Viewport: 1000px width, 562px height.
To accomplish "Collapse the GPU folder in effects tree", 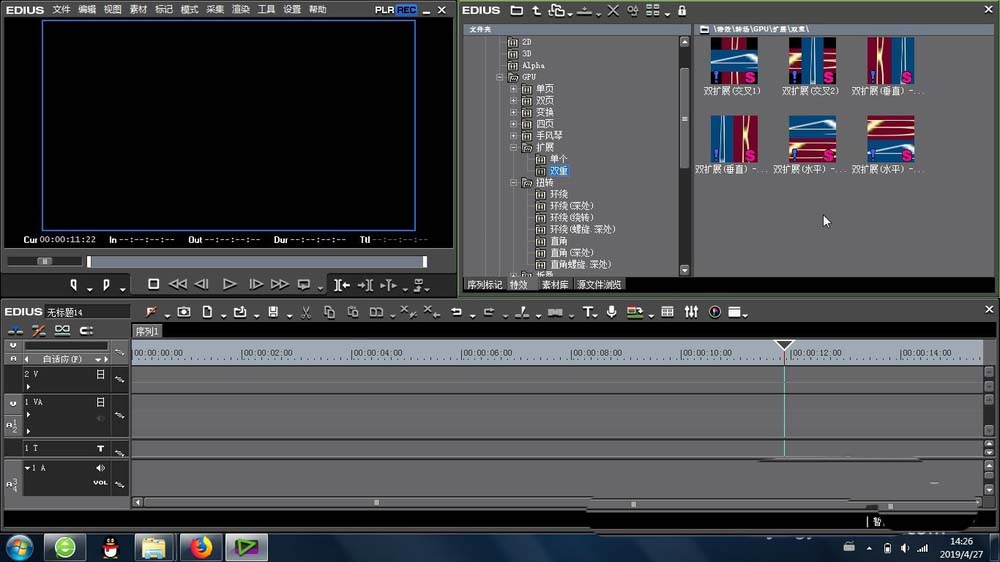I will 501,77.
